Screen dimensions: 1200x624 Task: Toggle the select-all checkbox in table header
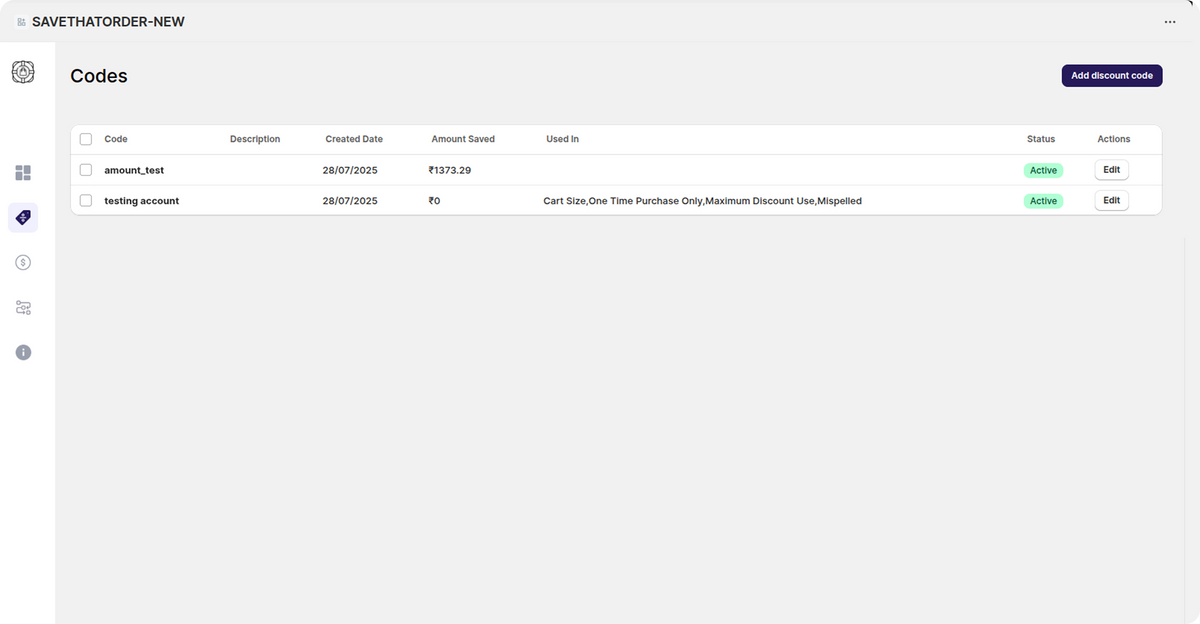coord(86,139)
